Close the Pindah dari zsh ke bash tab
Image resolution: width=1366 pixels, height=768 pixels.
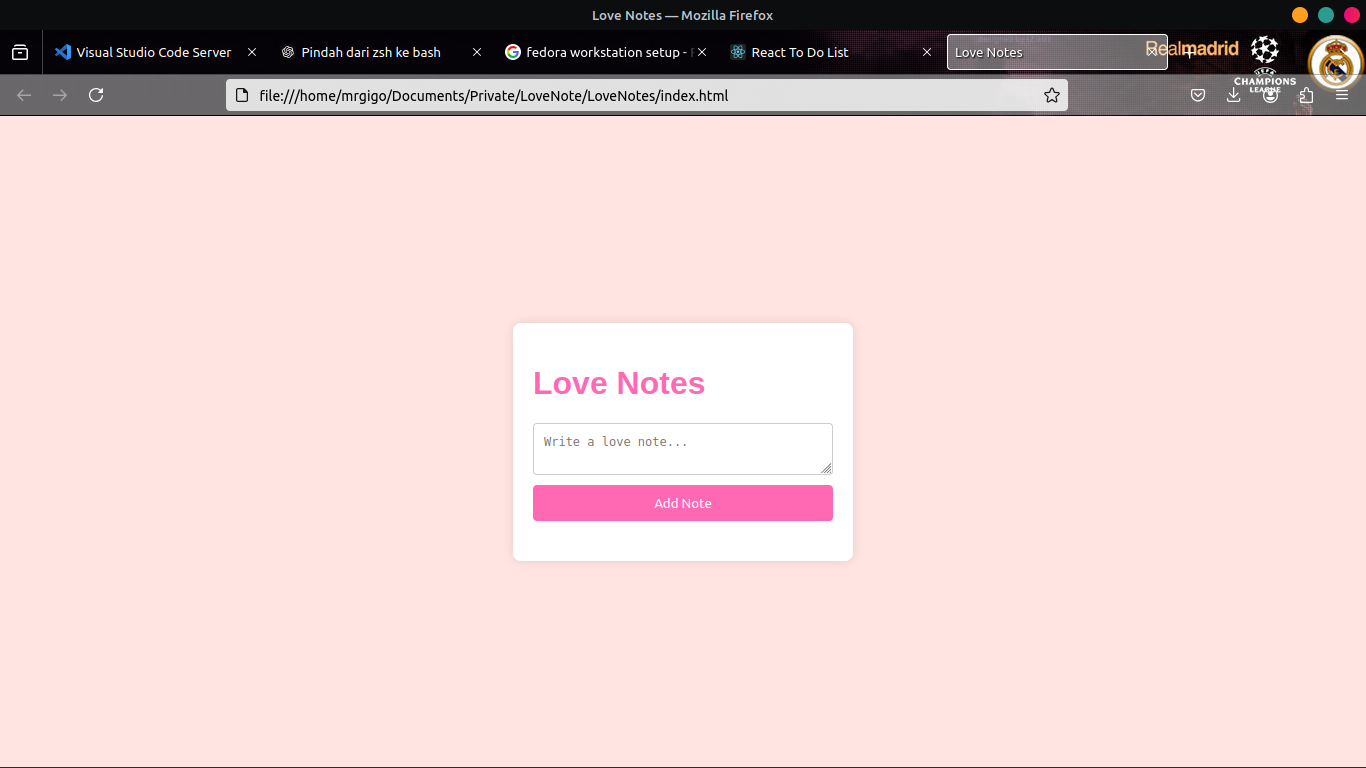click(477, 52)
